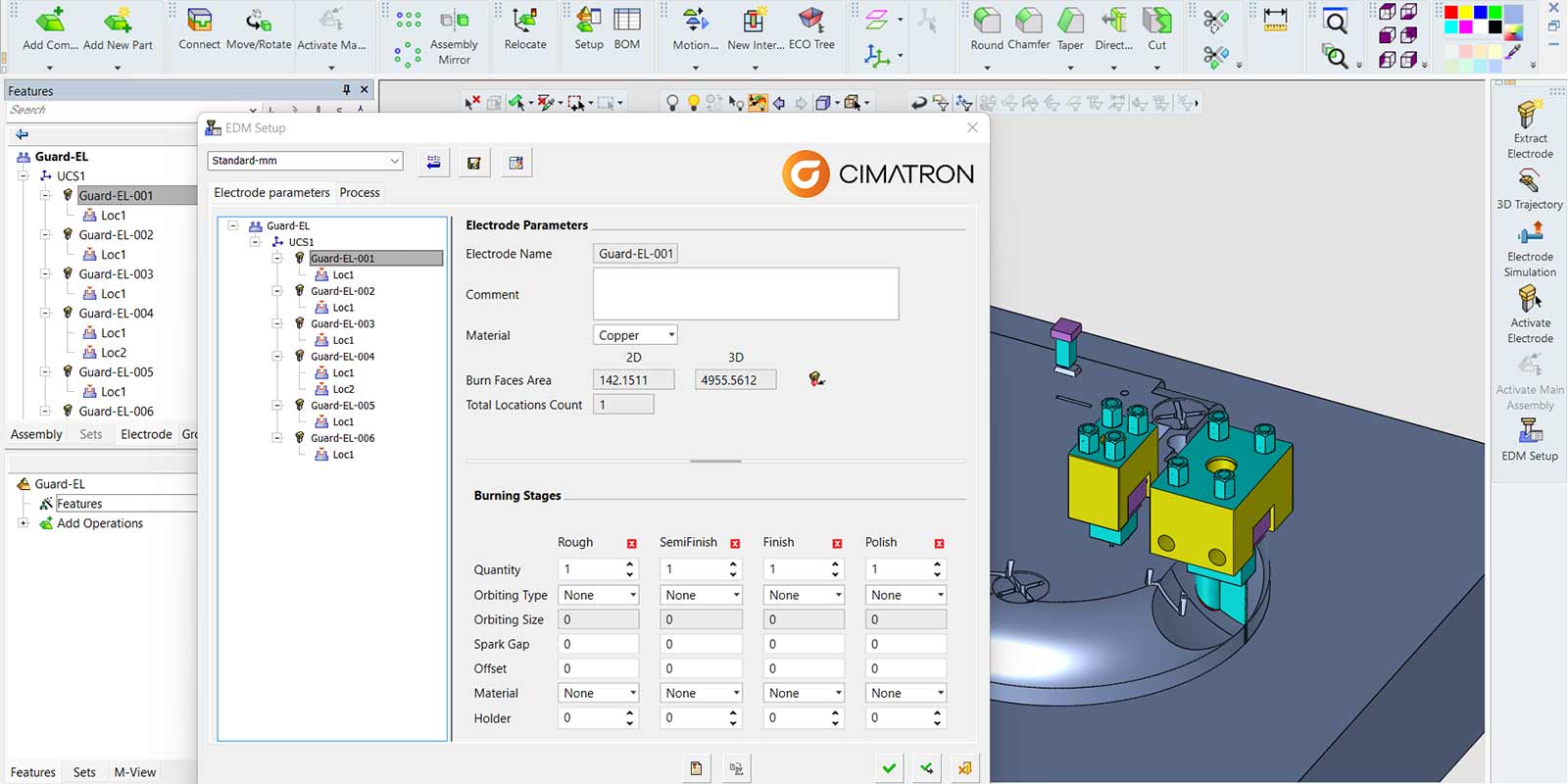The image size is (1568, 784).
Task: Select Guard-EL-005 in the Features tree
Action: point(116,372)
